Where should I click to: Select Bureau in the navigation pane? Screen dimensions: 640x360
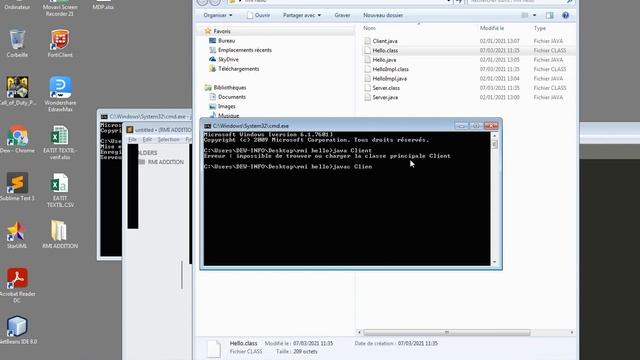pyautogui.click(x=226, y=40)
